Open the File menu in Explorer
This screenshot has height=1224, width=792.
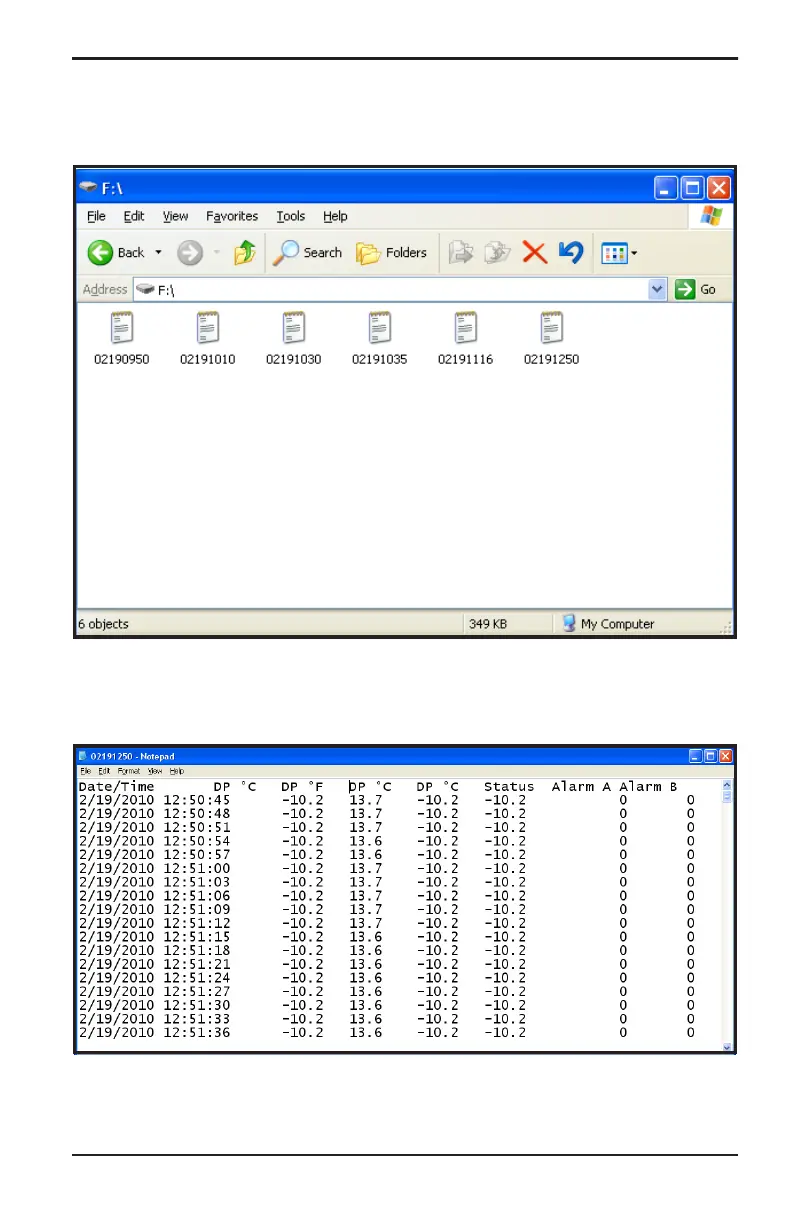(x=96, y=216)
